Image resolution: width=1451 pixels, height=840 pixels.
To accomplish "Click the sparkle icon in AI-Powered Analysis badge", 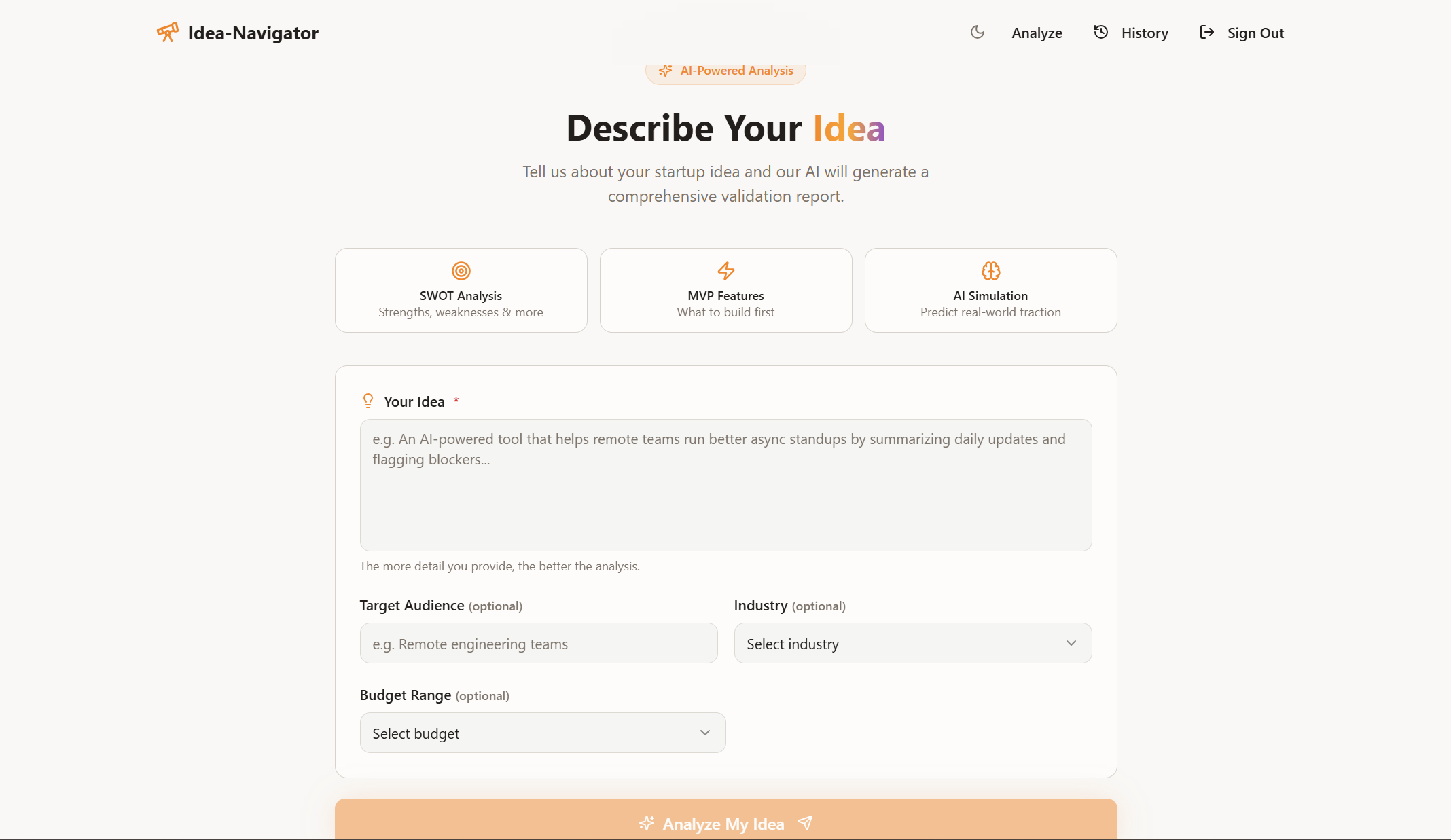I will point(665,71).
